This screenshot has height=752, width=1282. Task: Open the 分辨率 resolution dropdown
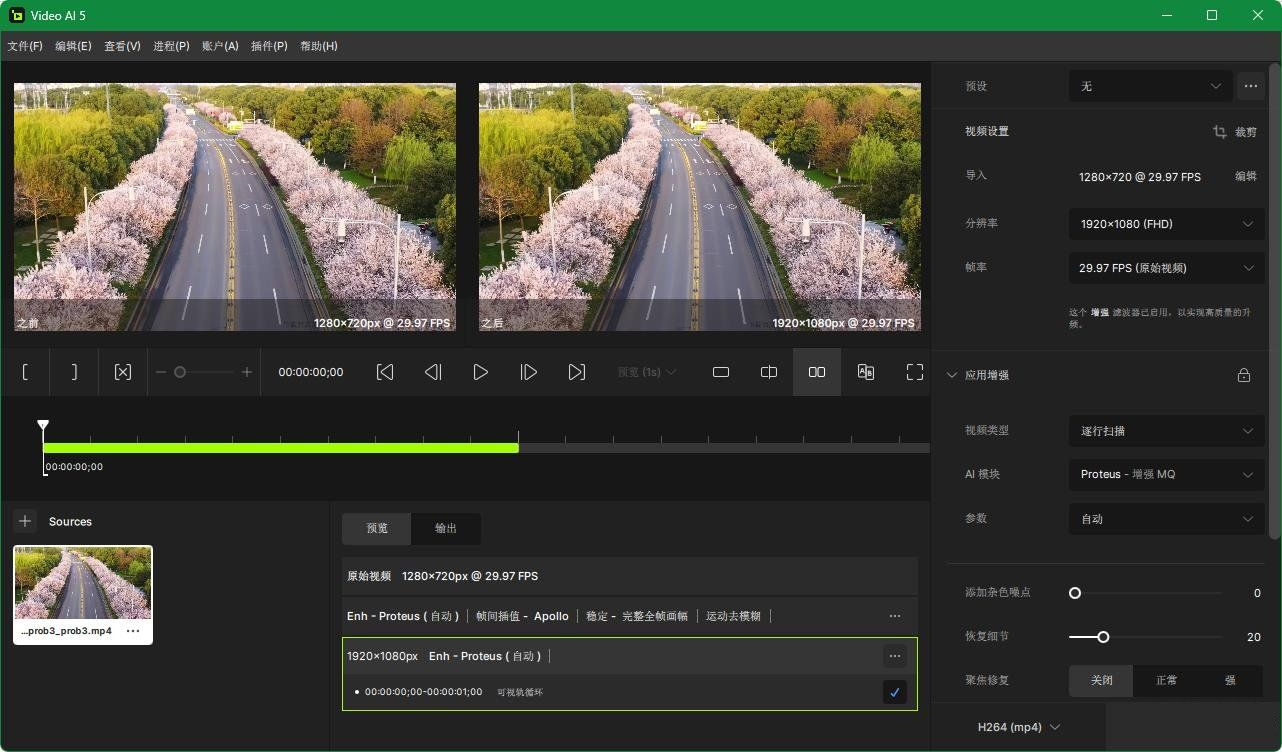tap(1166, 224)
